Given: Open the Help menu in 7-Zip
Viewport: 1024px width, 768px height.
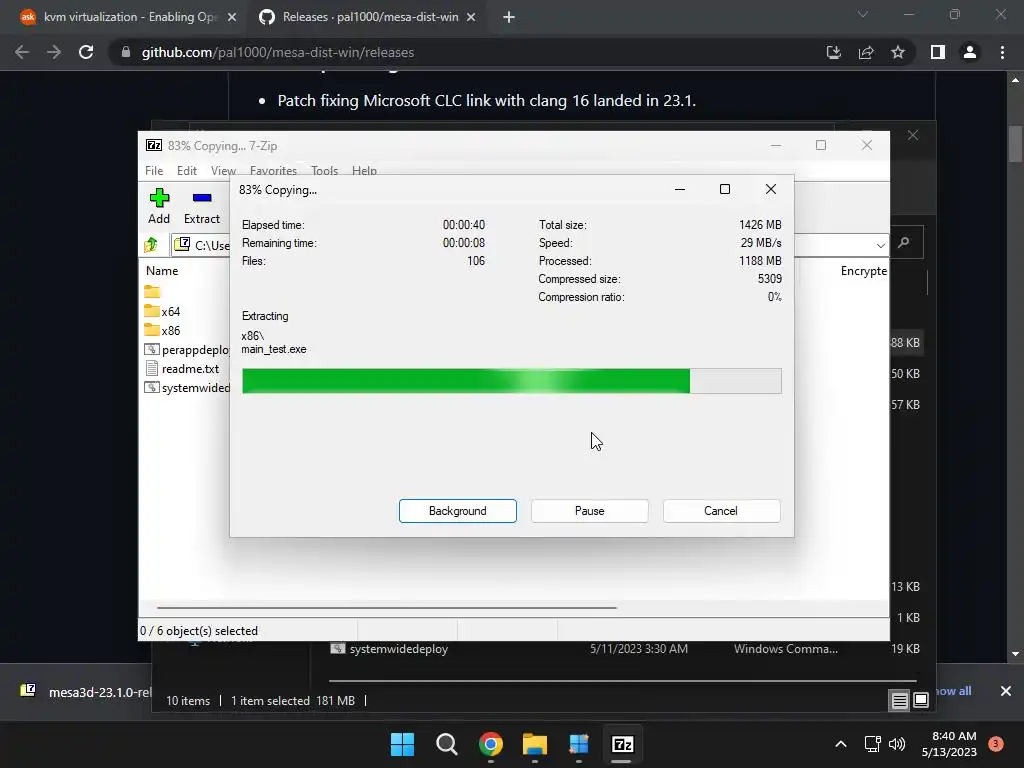Looking at the screenshot, I should click(364, 170).
